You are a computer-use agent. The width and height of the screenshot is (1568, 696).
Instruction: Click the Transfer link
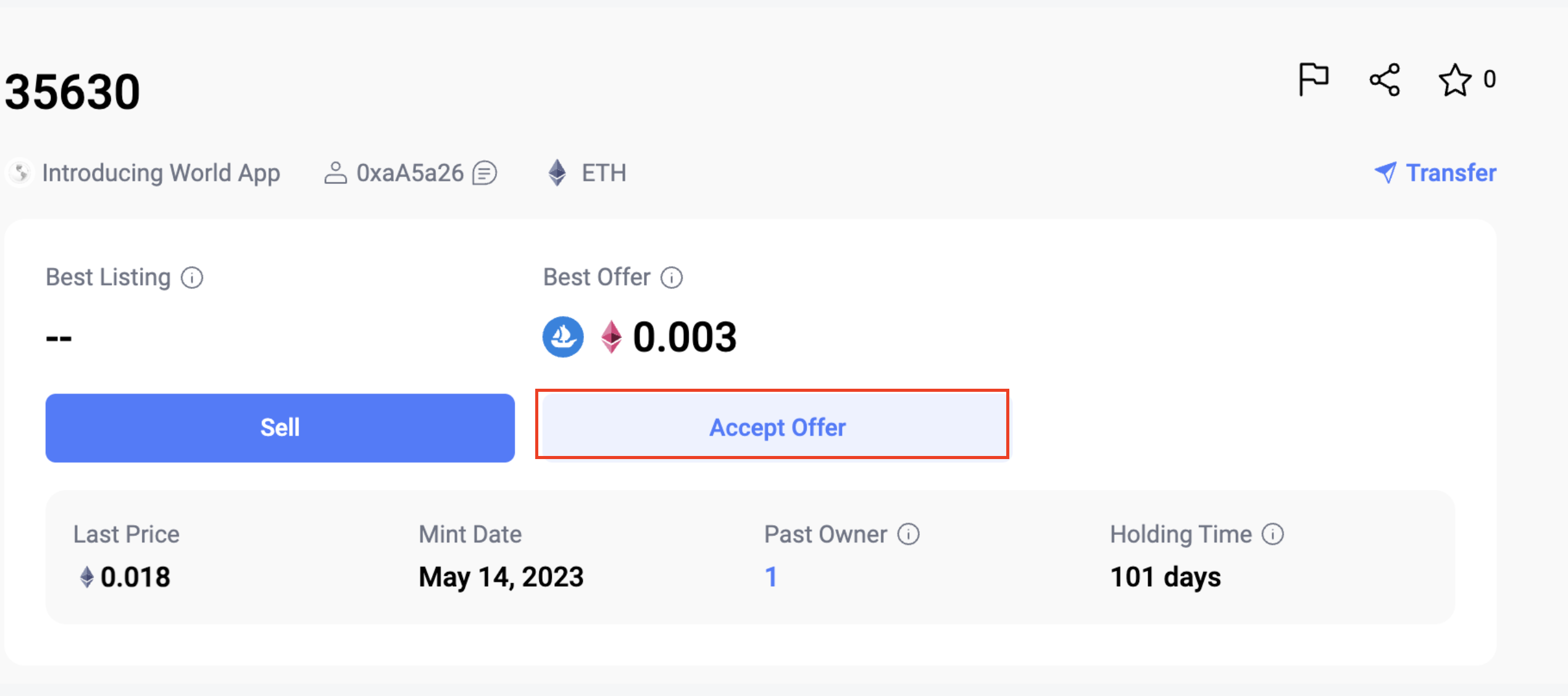(x=1436, y=173)
